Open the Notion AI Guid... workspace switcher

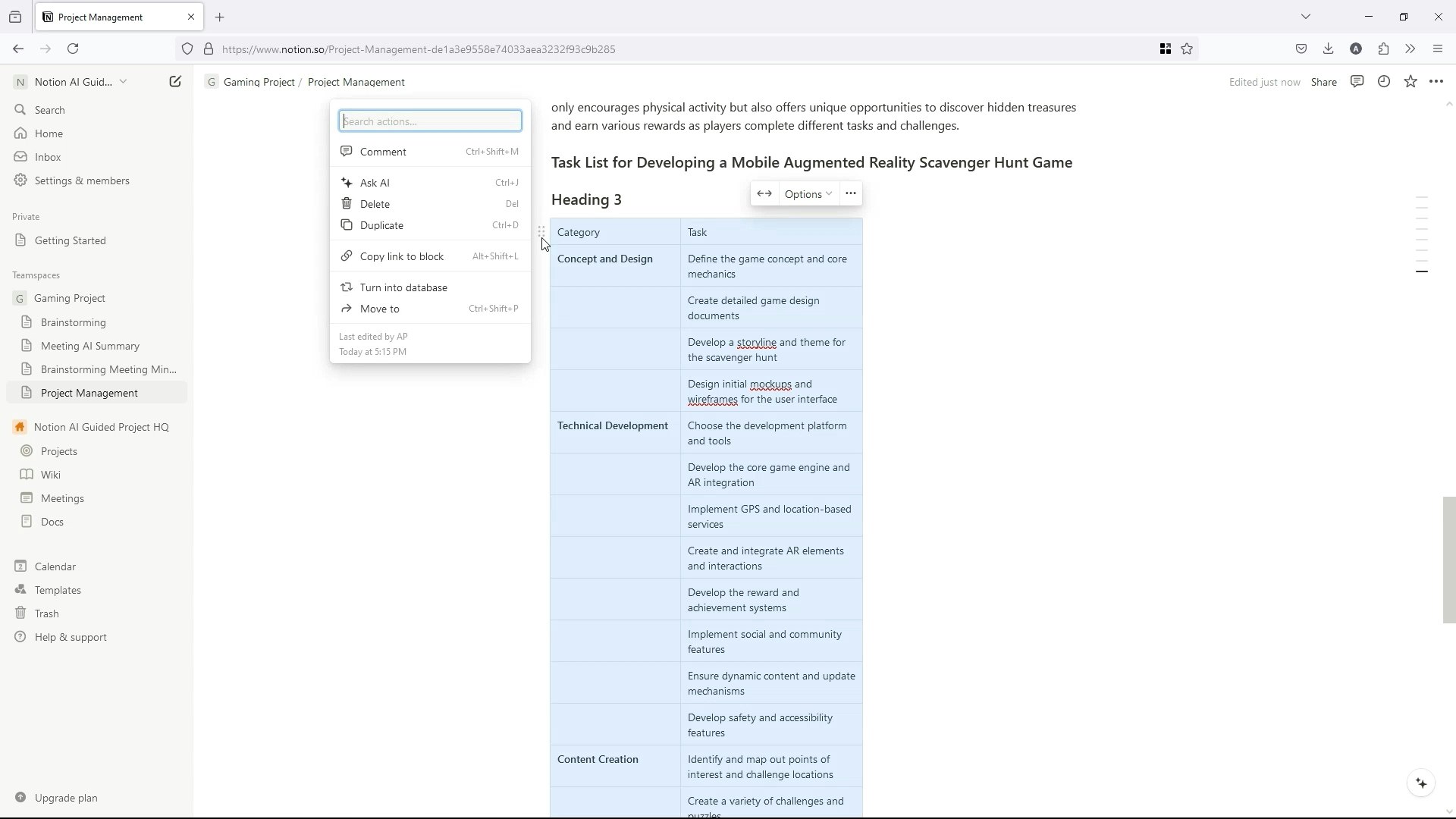click(73, 82)
